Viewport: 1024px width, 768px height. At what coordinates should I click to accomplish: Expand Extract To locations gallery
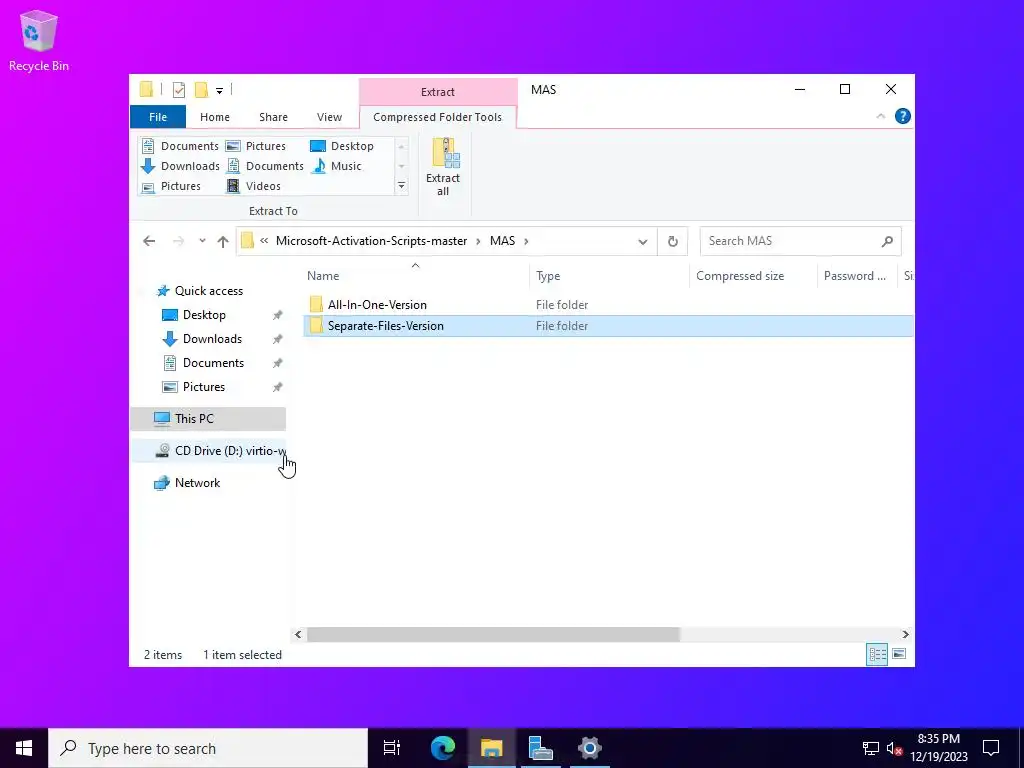[401, 186]
